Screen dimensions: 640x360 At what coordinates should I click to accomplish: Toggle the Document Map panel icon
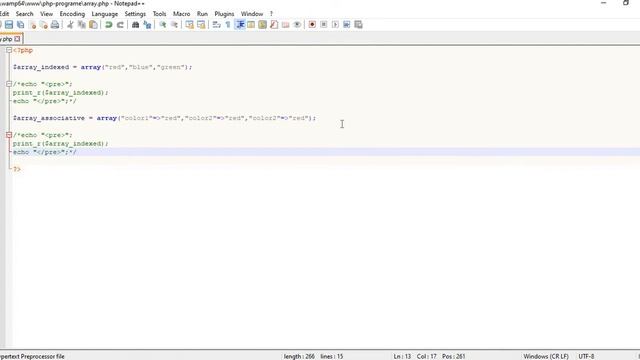[262, 25]
